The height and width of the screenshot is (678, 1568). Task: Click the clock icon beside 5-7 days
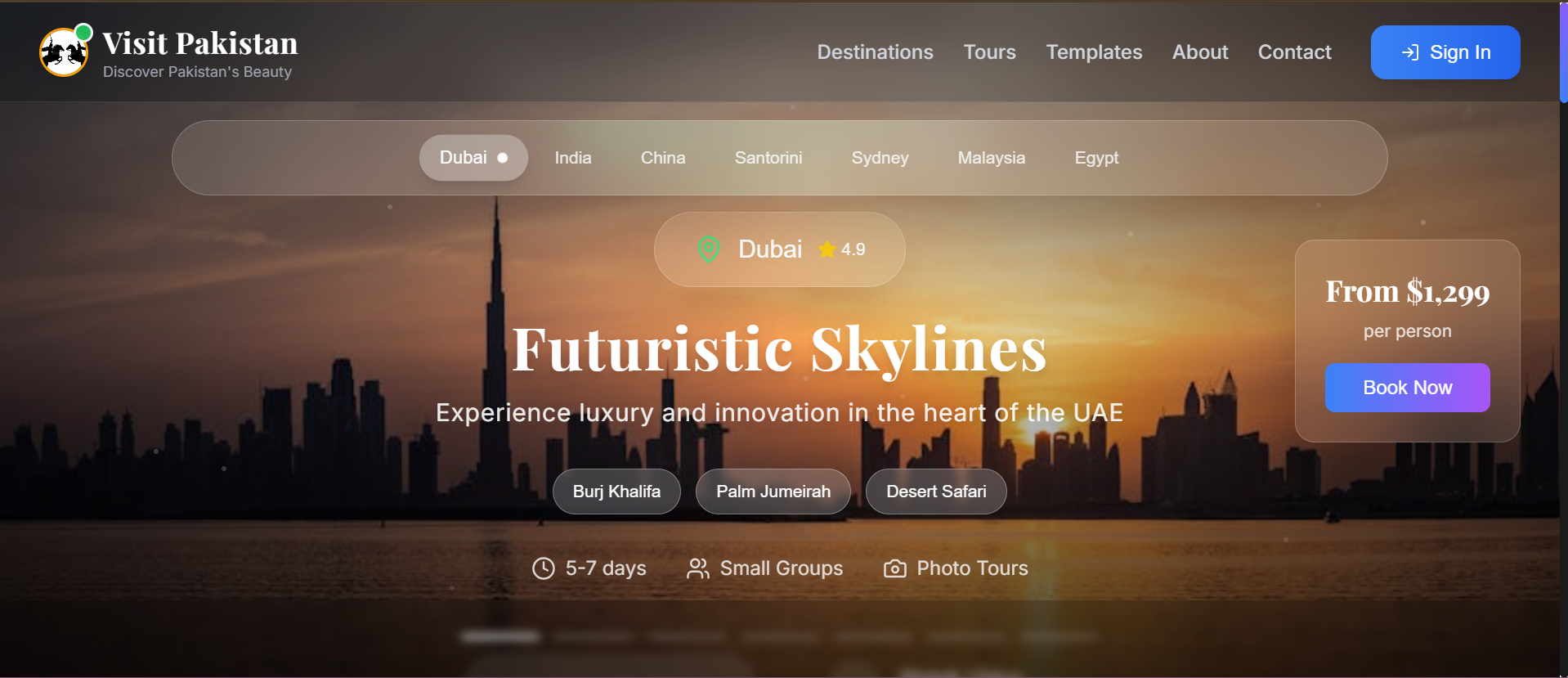point(544,568)
